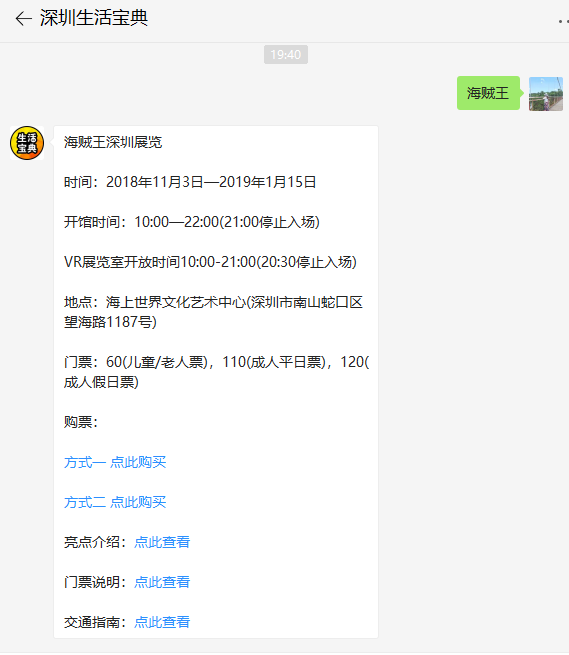Select the 望海路1187号 address line
Image resolution: width=569 pixels, height=655 pixels.
point(110,322)
